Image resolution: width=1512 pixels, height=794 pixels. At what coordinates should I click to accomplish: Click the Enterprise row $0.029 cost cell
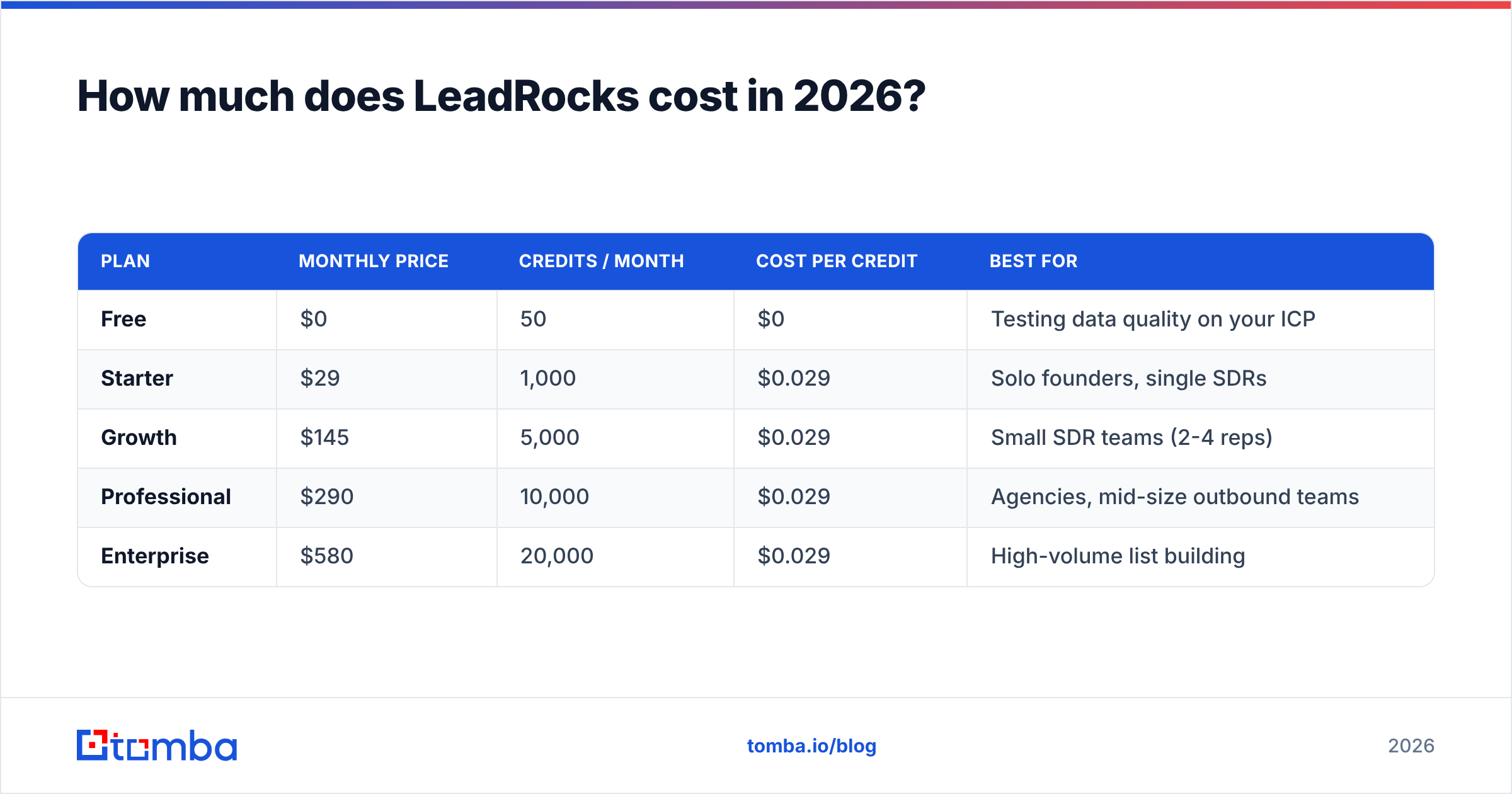coord(850,556)
